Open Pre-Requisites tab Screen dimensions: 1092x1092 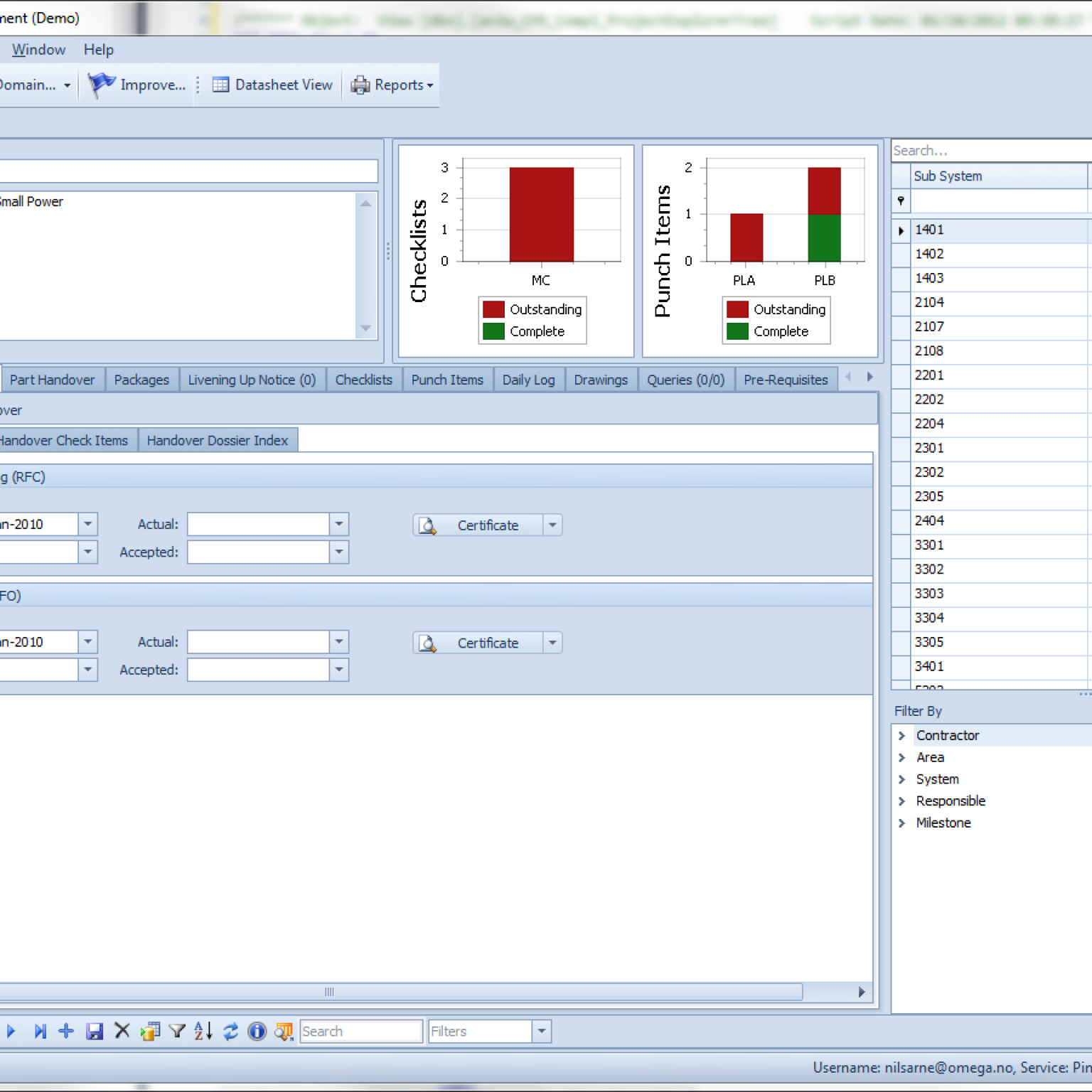tap(786, 380)
